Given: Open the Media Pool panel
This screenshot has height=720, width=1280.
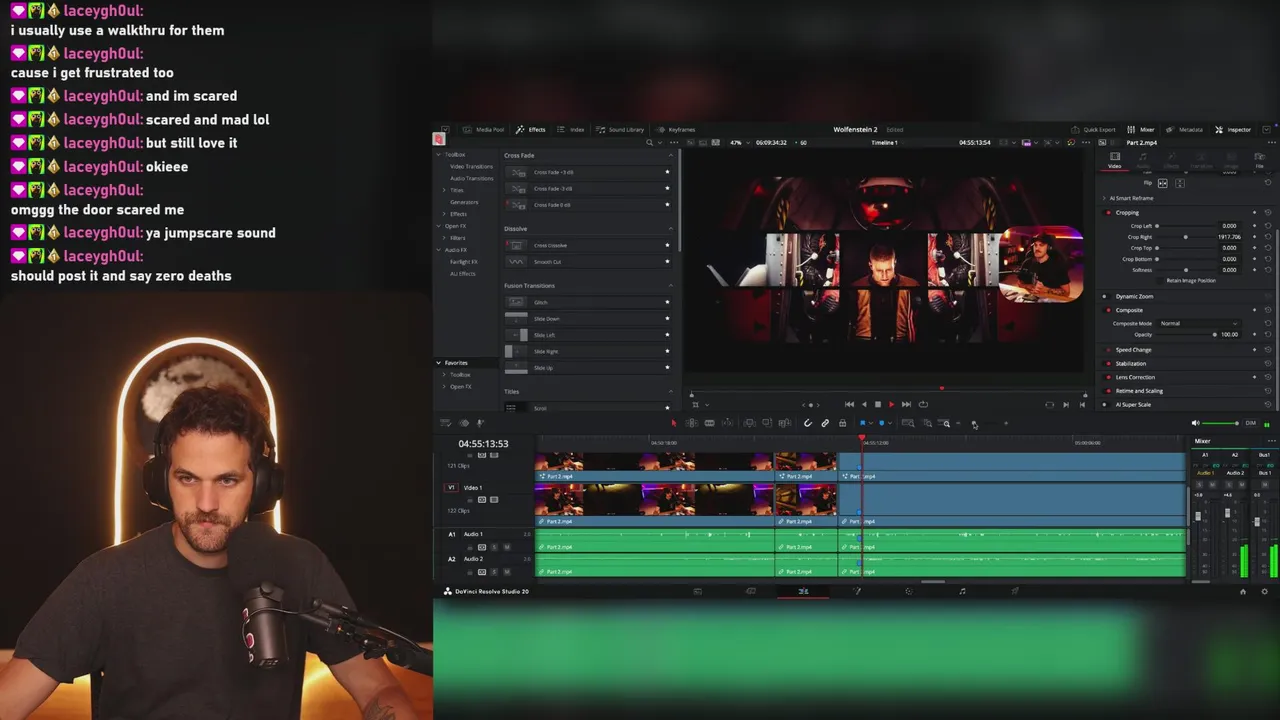Looking at the screenshot, I should coord(484,129).
